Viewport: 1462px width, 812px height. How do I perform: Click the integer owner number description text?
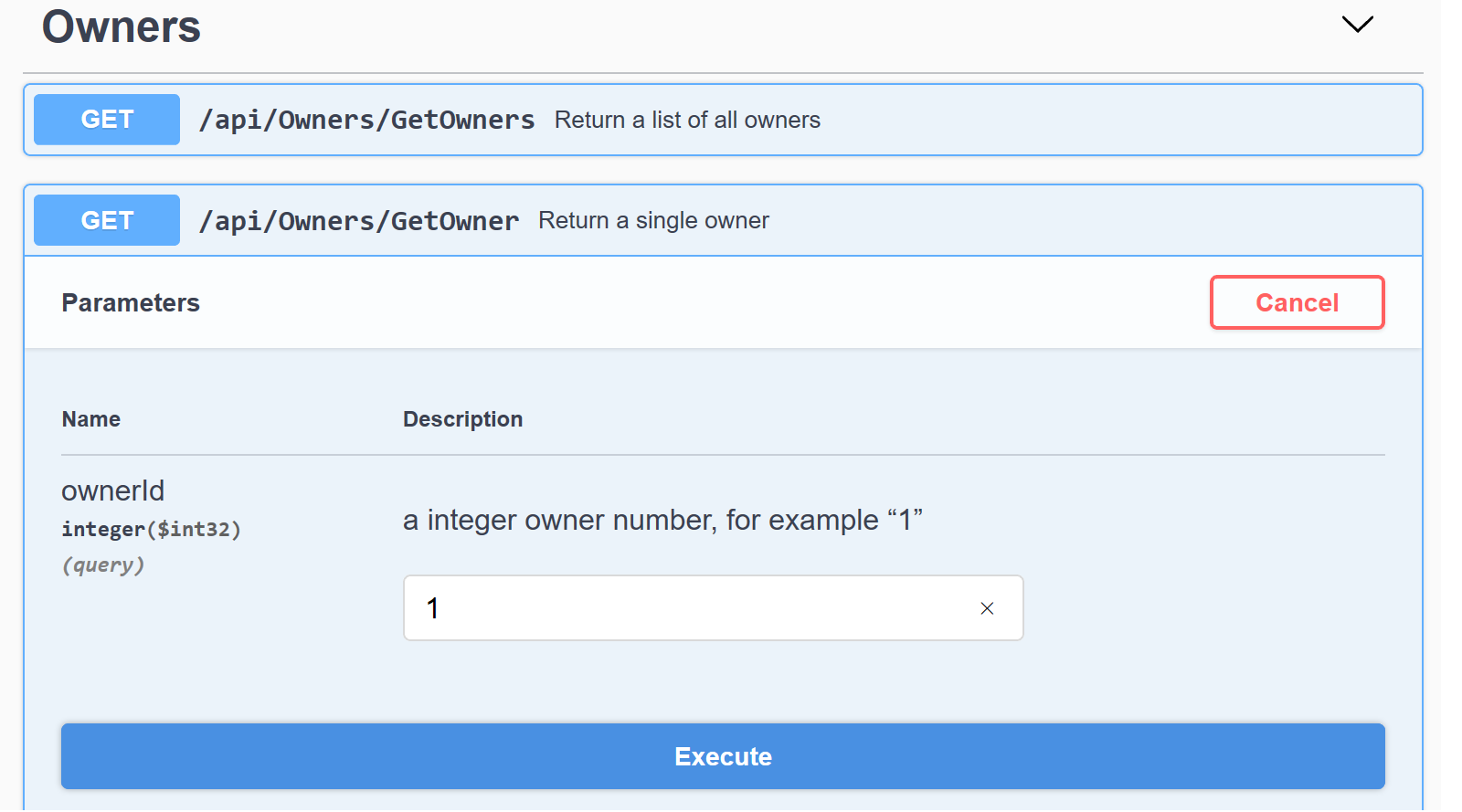tap(662, 521)
